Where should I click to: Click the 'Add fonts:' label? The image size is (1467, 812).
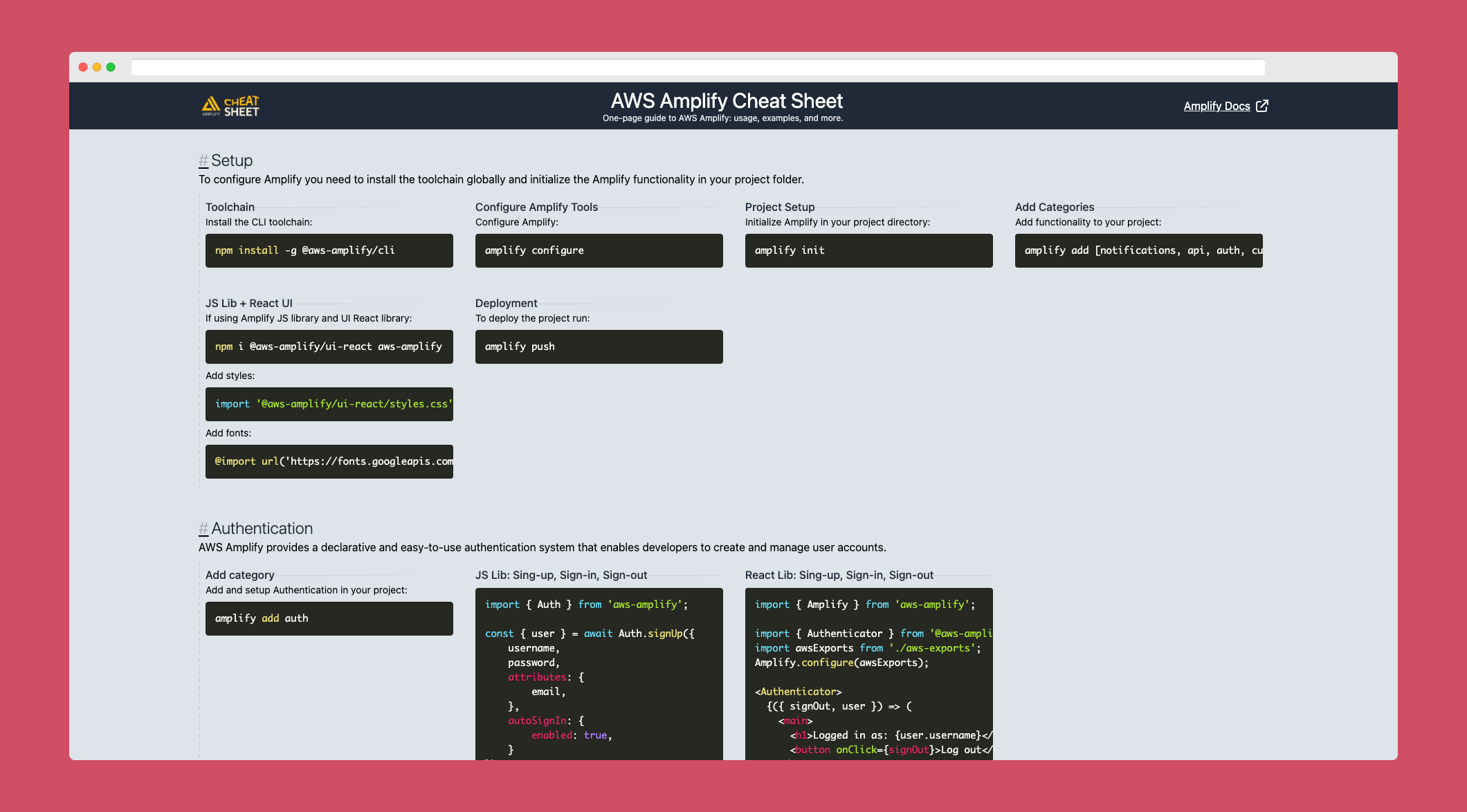pyautogui.click(x=228, y=433)
